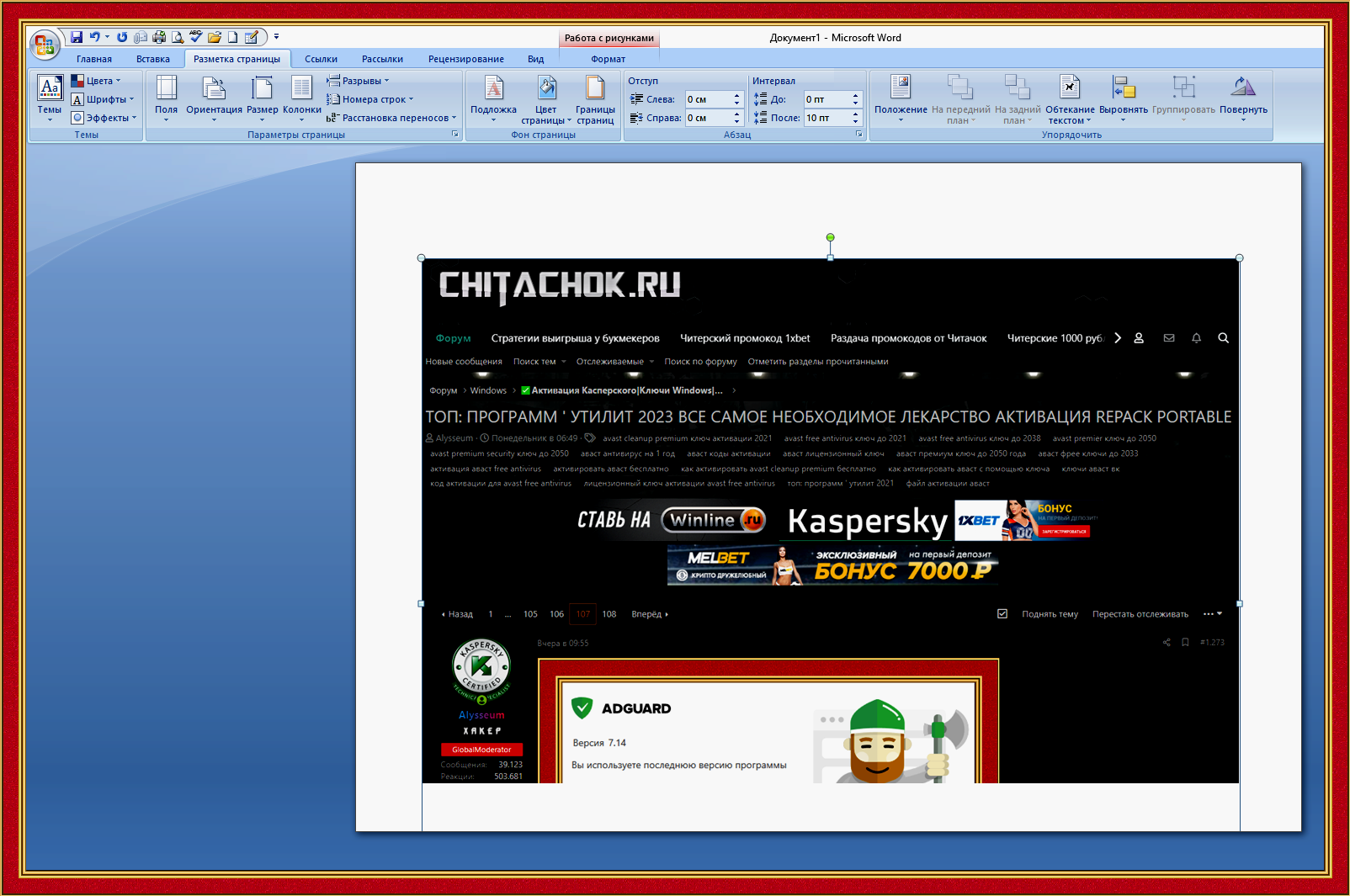Click the picture's top-left corner handle
Viewport: 1350px width, 896px height.
(422, 258)
